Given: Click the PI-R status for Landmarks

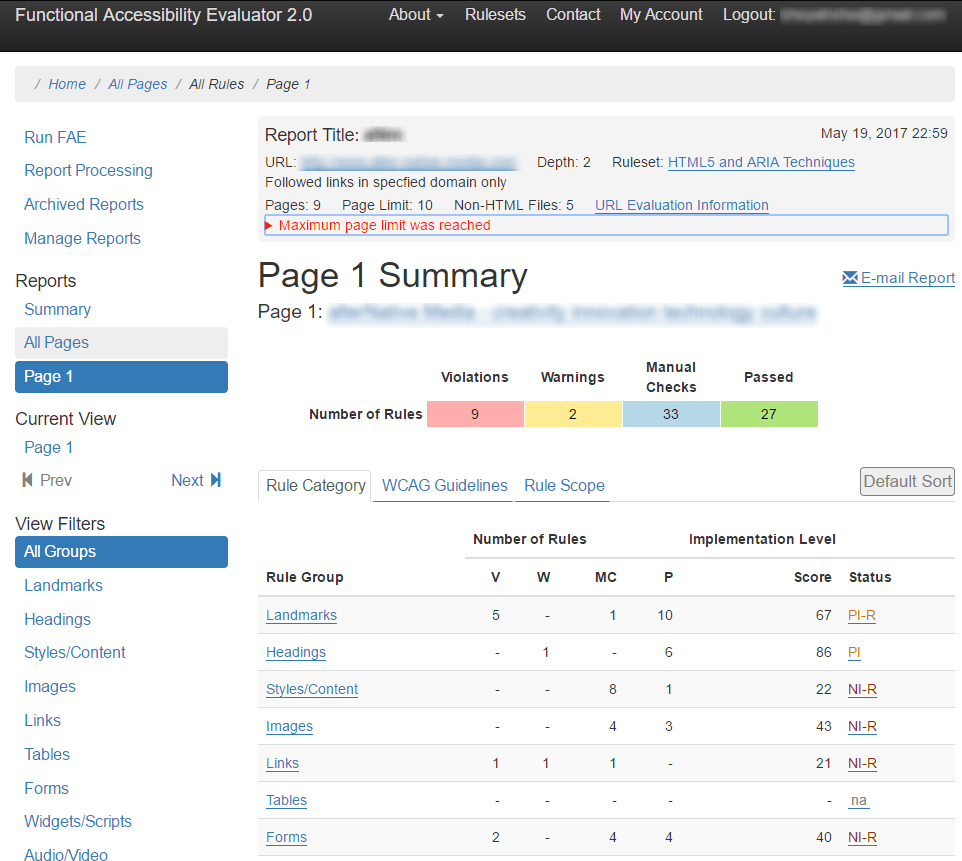Looking at the screenshot, I should [861, 616].
